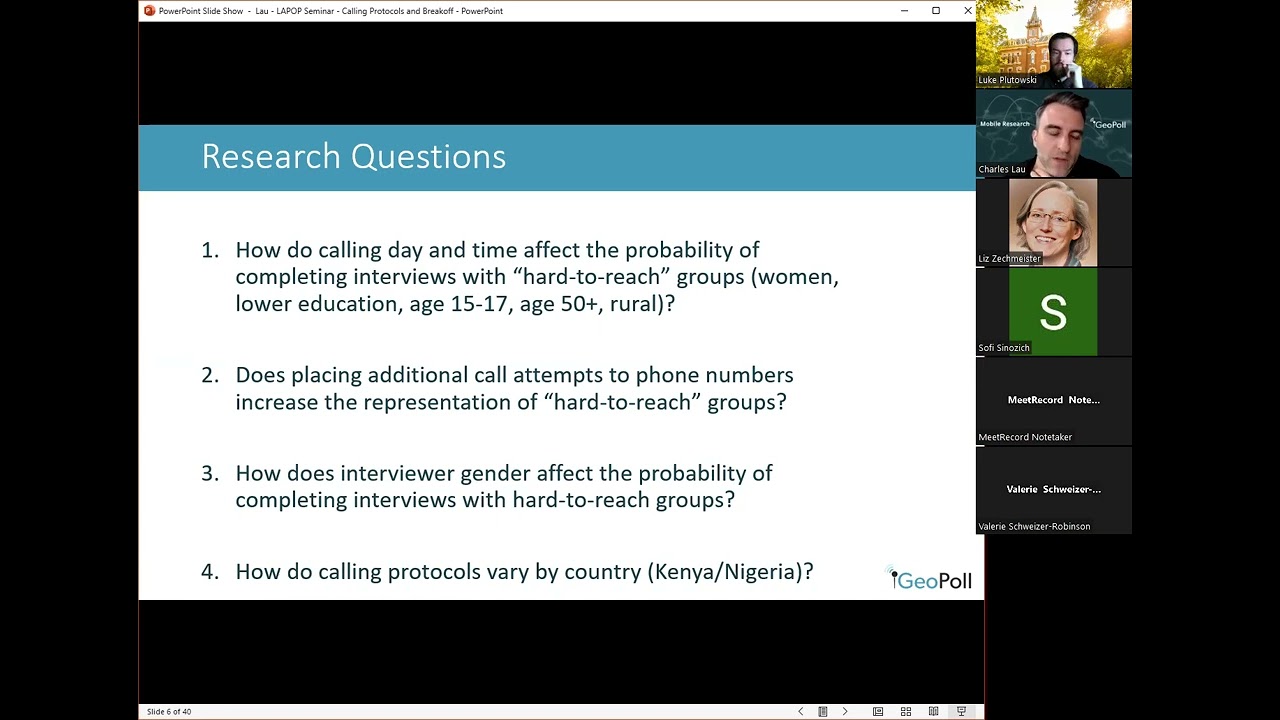The image size is (1280, 720).
Task: Close the PowerPoint slide show window
Action: [967, 11]
